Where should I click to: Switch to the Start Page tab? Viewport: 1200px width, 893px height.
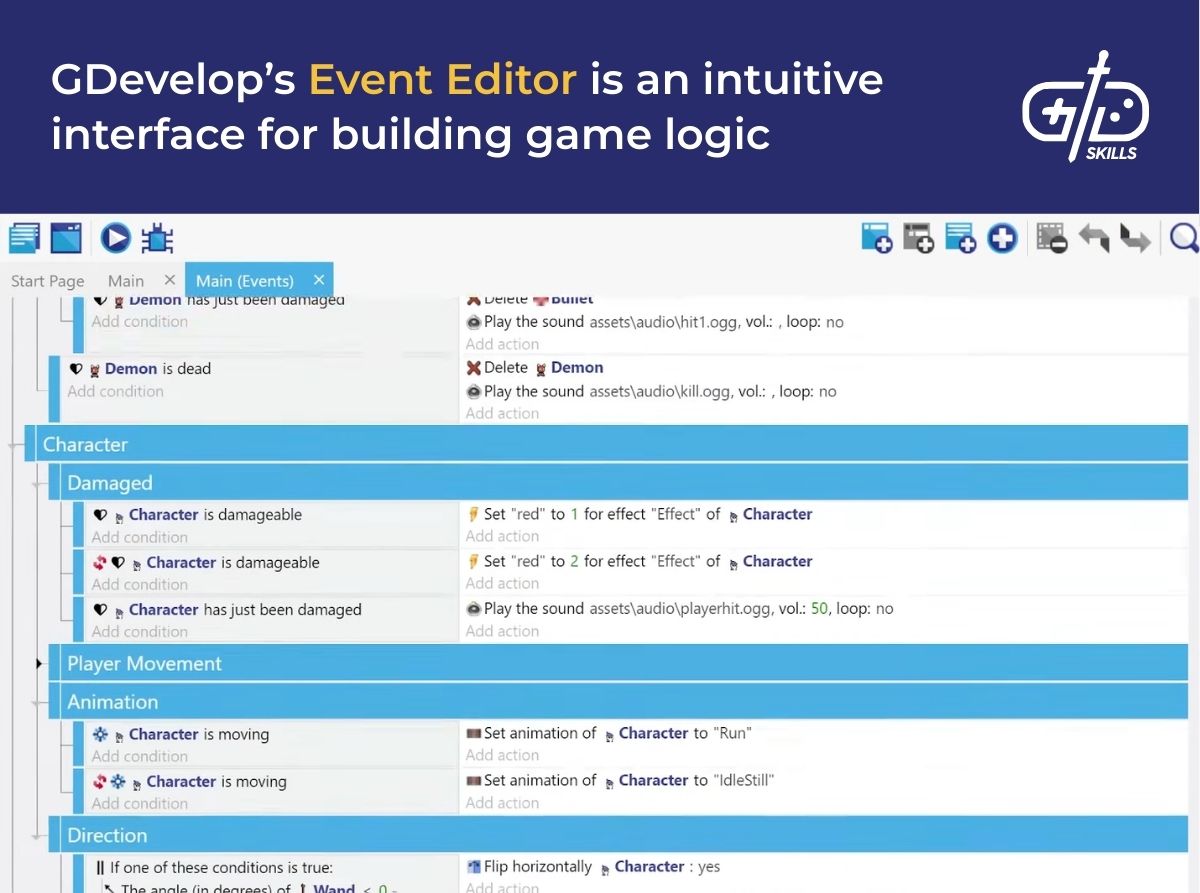pos(47,280)
